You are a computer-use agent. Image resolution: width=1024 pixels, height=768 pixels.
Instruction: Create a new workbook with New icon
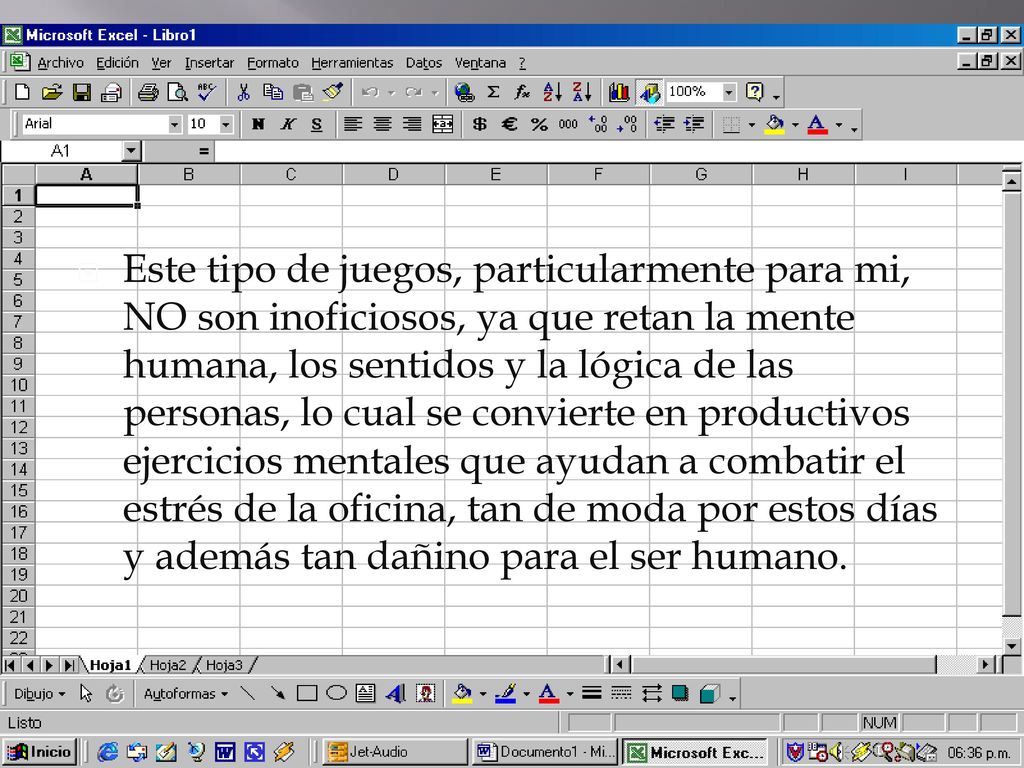(22, 92)
